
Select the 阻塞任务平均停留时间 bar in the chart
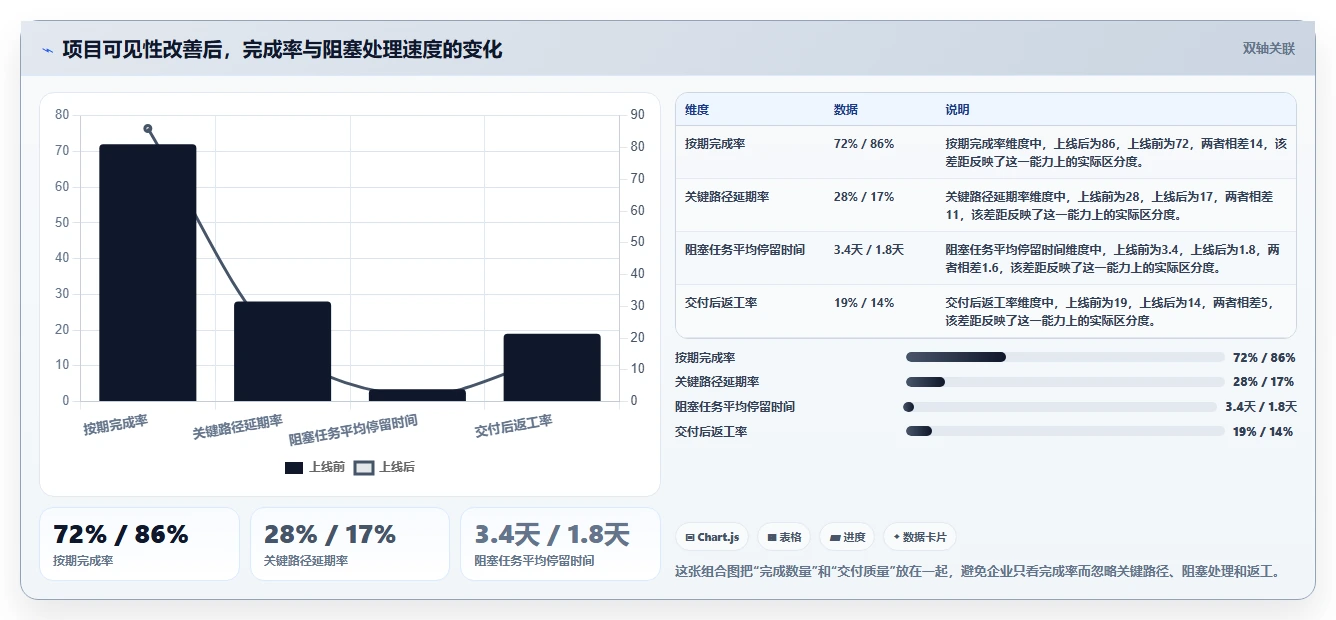[417, 395]
